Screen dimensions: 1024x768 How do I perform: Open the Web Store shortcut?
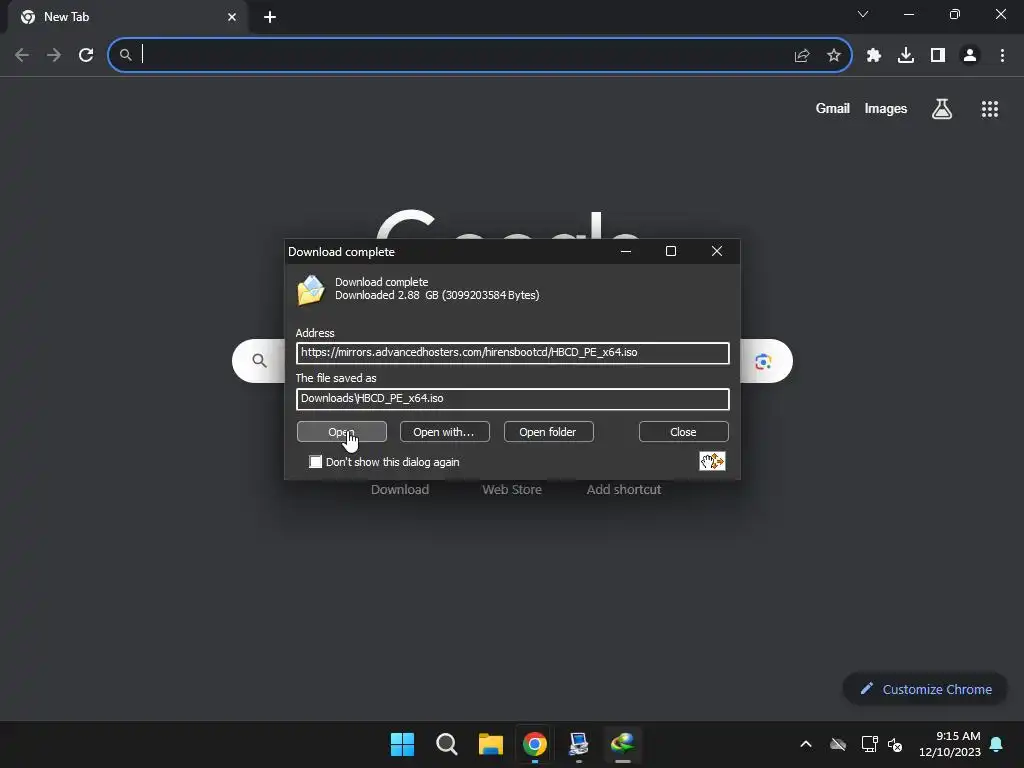[x=512, y=489]
